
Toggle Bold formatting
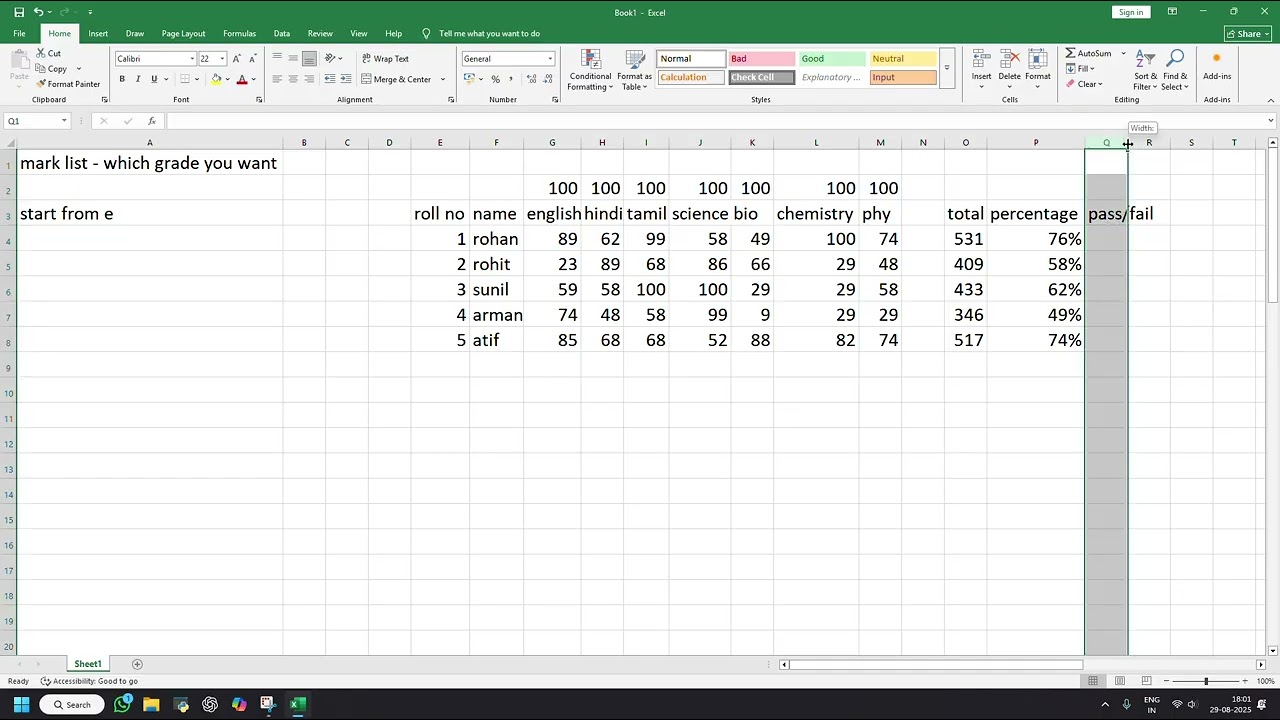click(122, 79)
